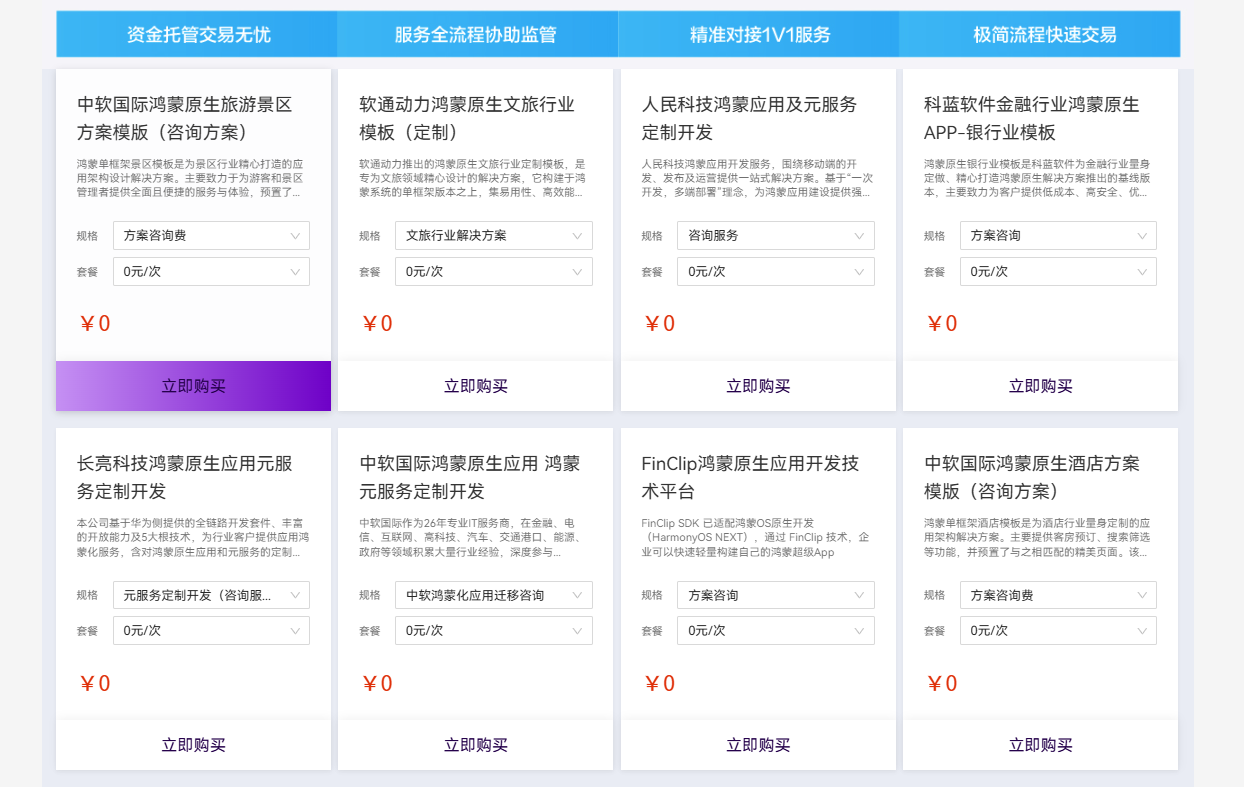Open the 方案咨询费 spec dropdown for 中软国际旅游景区方案
Viewport: 1244px width, 787px height.
point(211,235)
